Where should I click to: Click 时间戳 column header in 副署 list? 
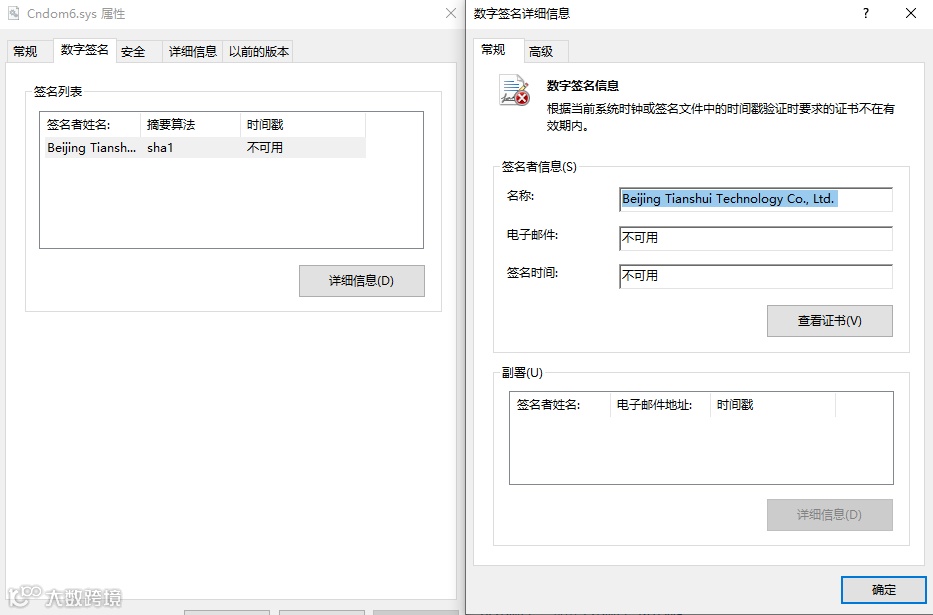click(x=773, y=405)
